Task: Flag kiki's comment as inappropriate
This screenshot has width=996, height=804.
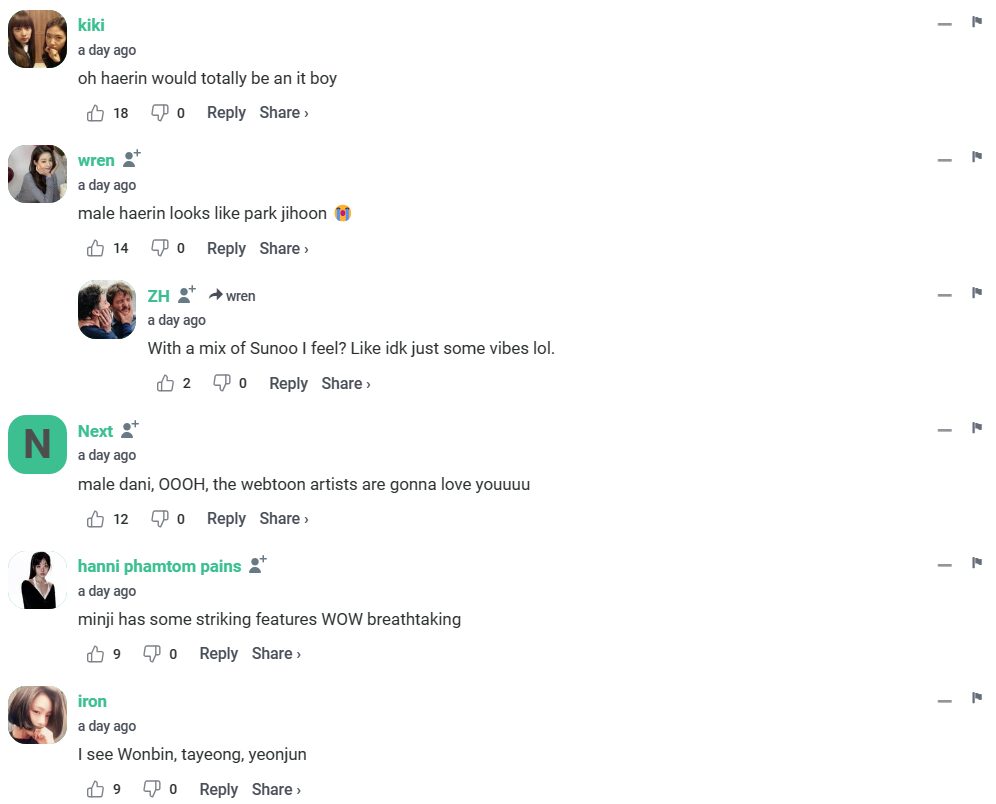Action: click(977, 22)
